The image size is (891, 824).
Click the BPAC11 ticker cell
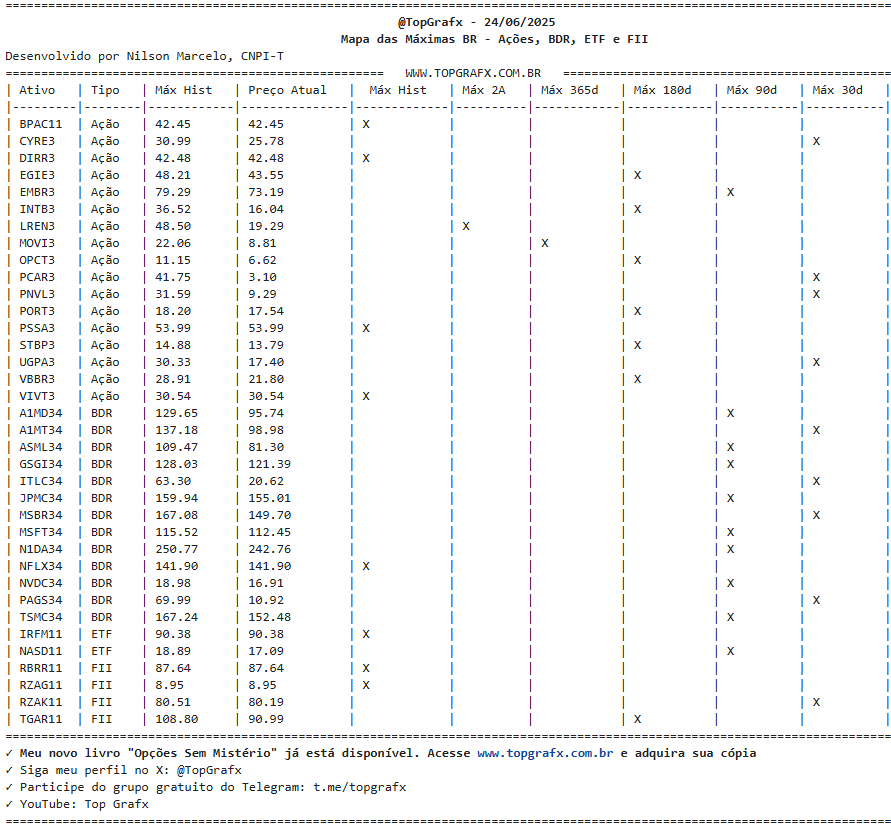click(x=40, y=124)
